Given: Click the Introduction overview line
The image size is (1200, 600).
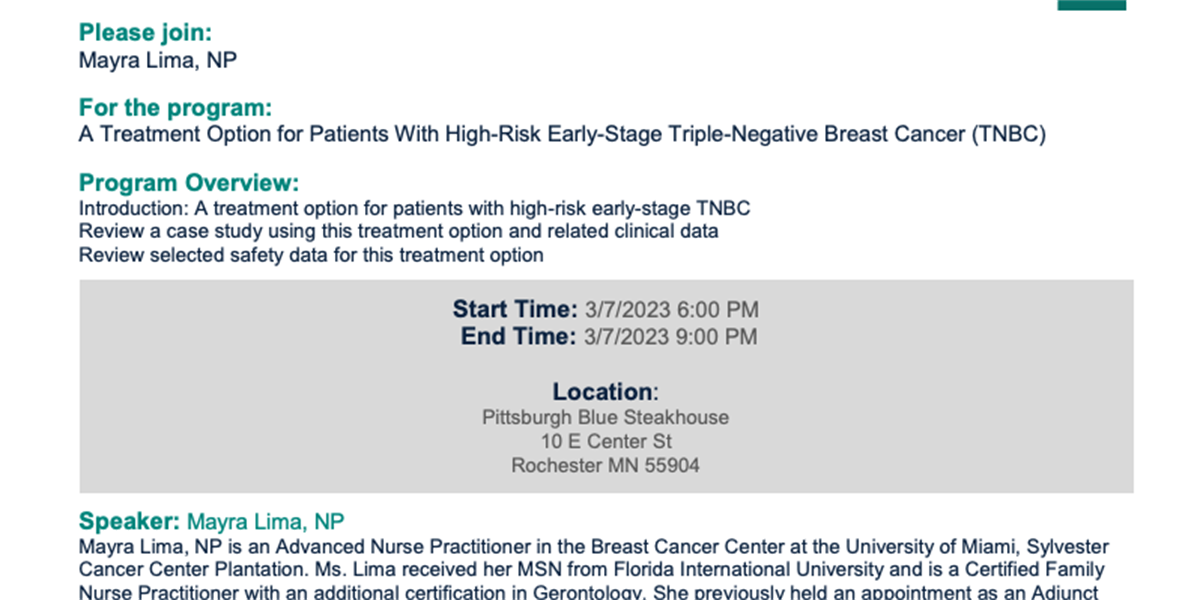Looking at the screenshot, I should coord(414,209).
